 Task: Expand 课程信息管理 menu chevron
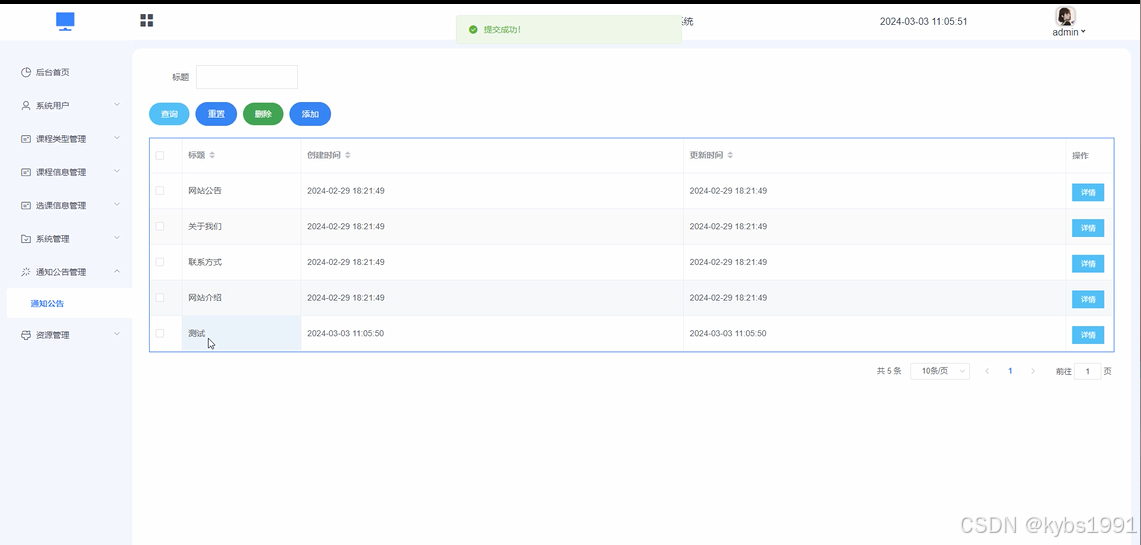(117, 172)
